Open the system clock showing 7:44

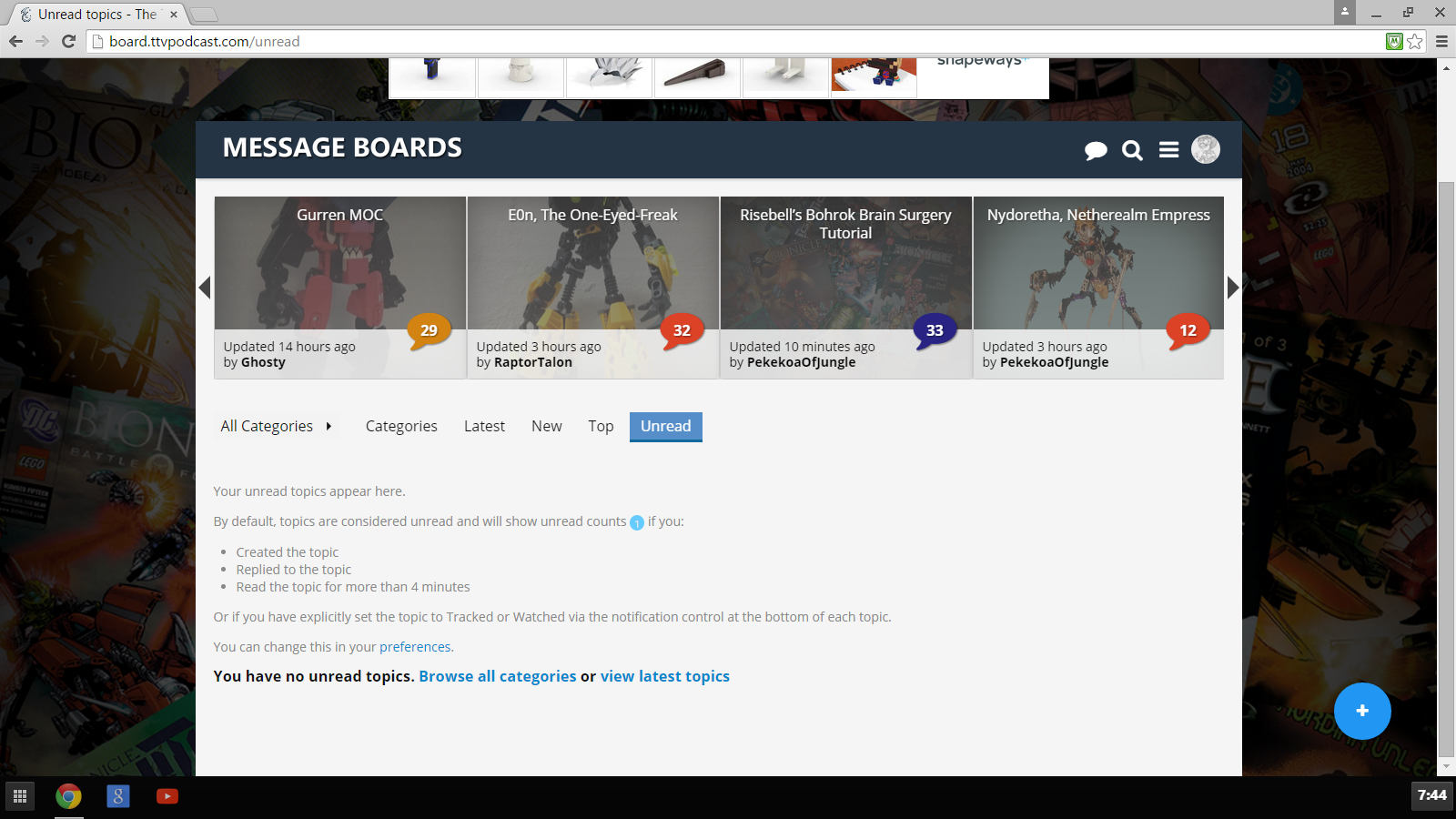click(1431, 795)
